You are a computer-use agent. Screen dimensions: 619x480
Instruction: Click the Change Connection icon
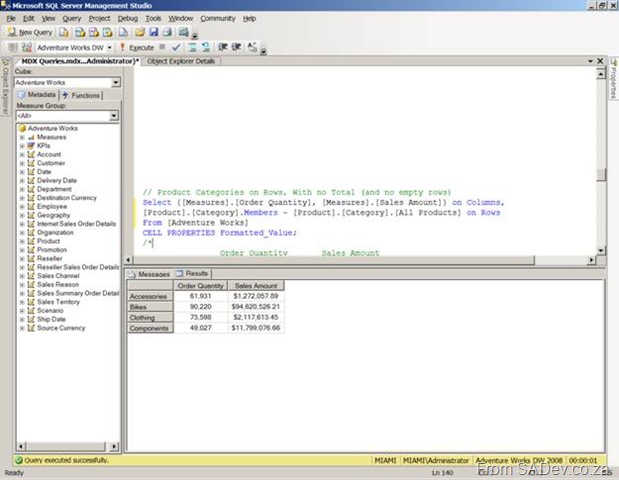[26, 48]
